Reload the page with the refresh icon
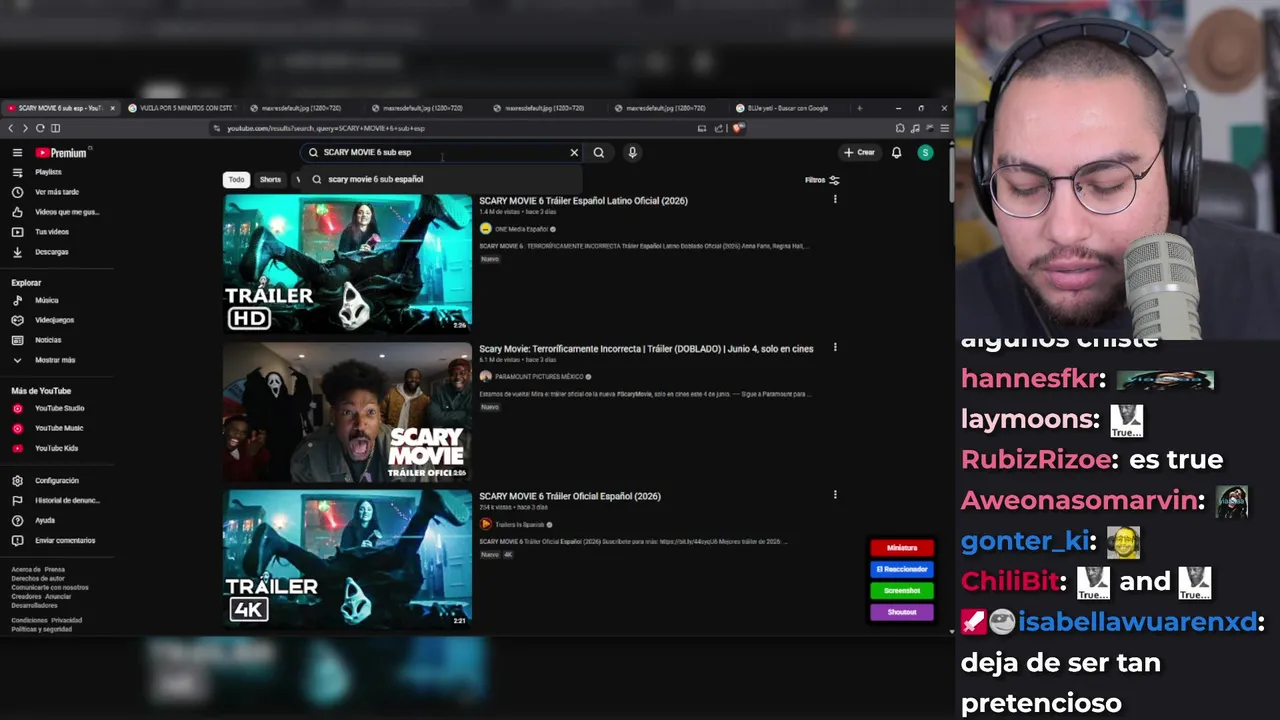The height and width of the screenshot is (720, 1280). click(40, 128)
